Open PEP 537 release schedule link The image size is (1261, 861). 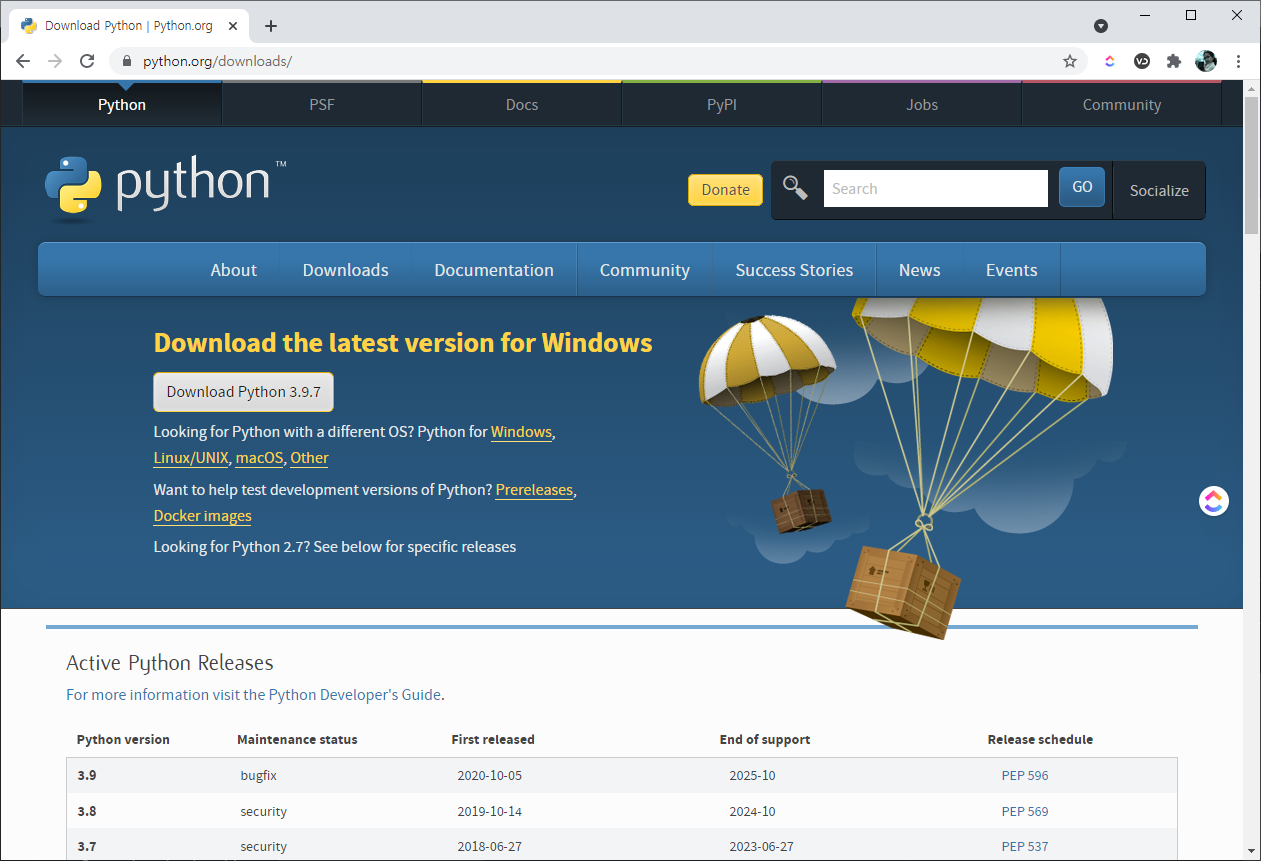pos(1025,846)
